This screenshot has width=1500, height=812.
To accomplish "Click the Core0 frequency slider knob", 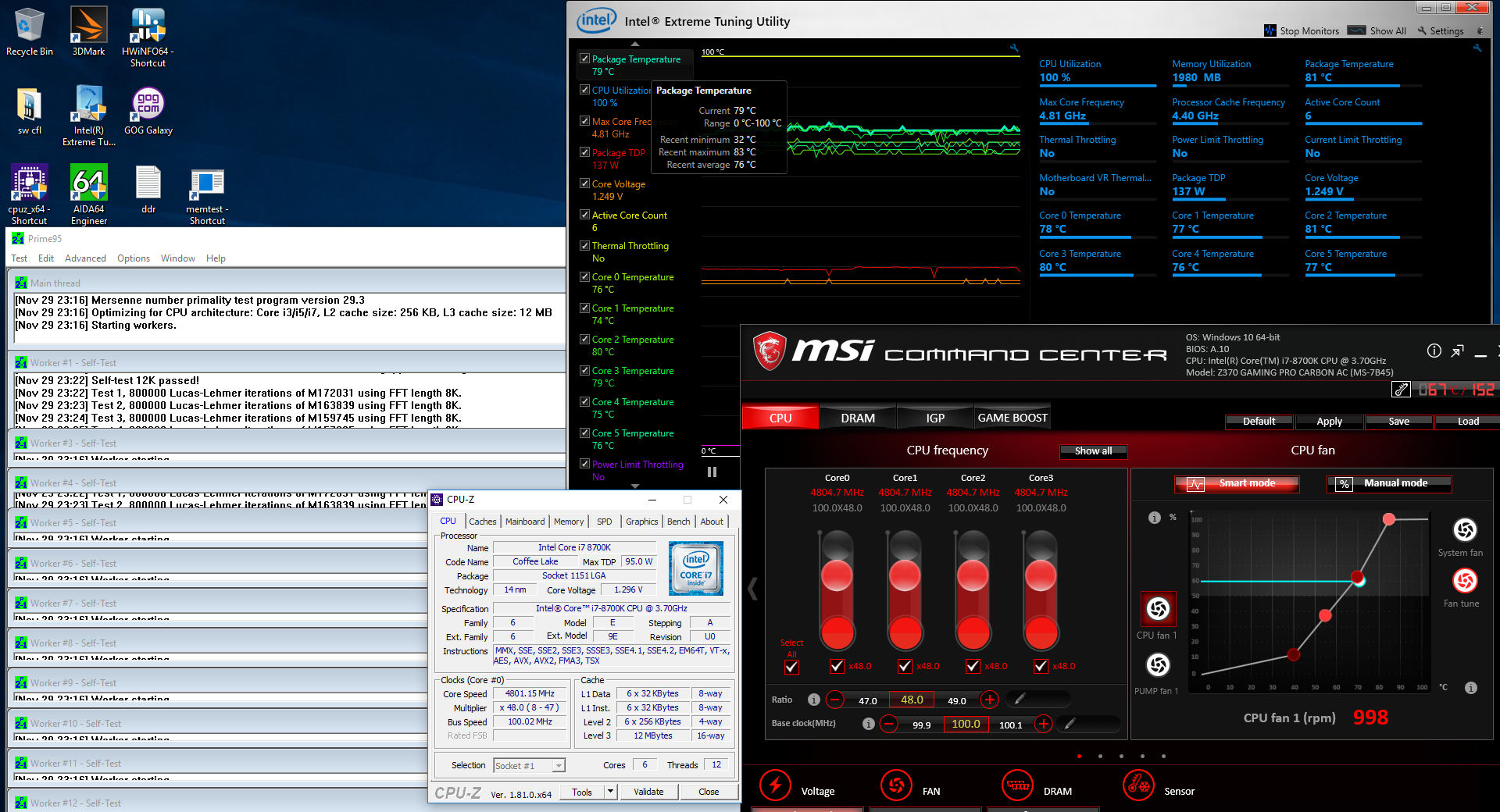I will pyautogui.click(x=837, y=575).
